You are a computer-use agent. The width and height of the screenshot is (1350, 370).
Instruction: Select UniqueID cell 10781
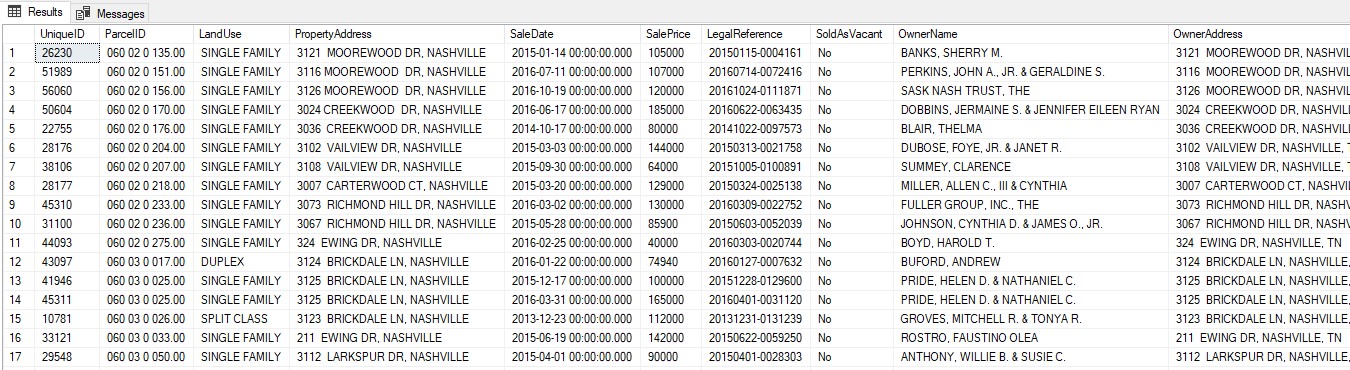pos(67,319)
